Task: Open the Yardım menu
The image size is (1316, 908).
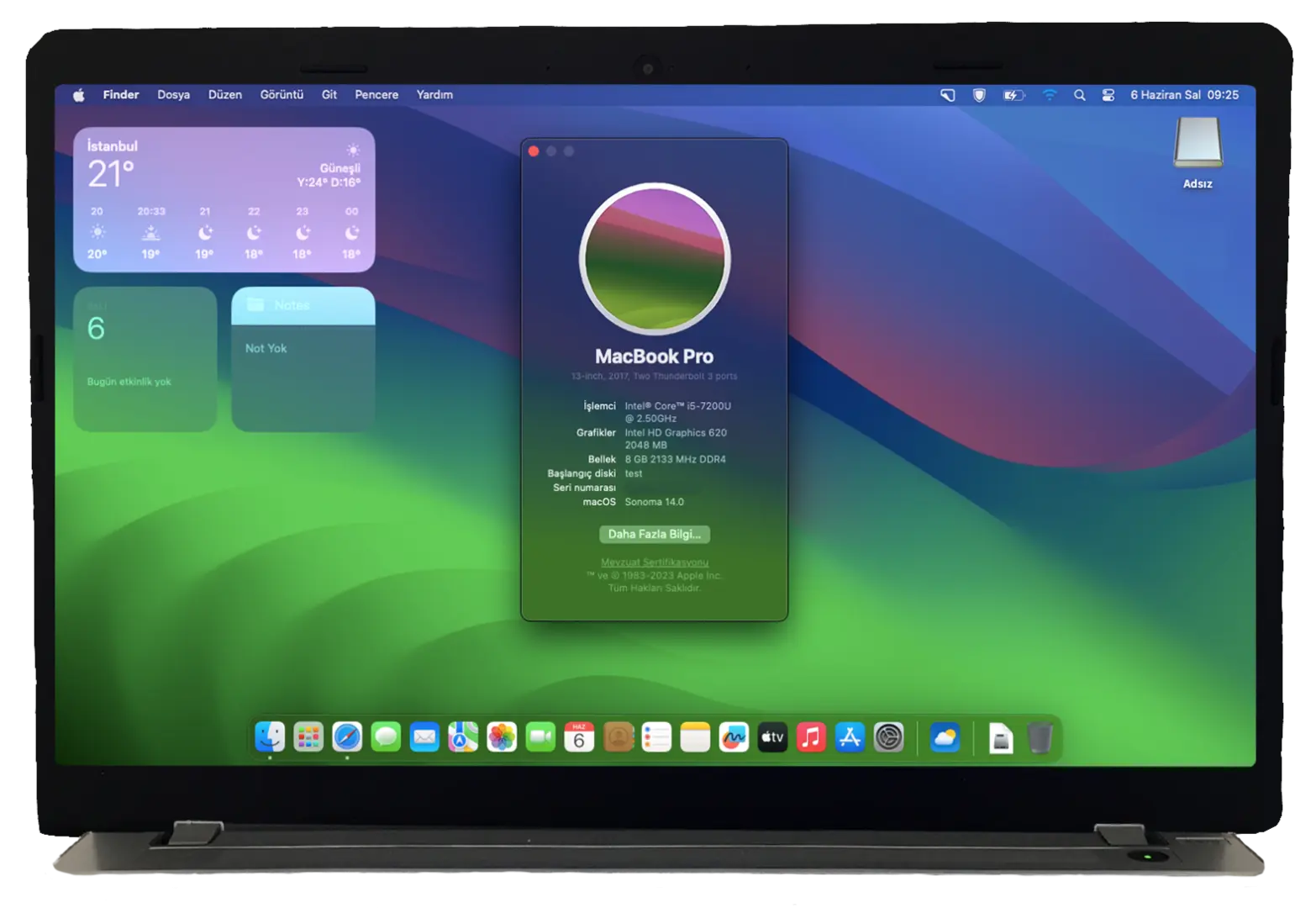Action: pos(434,95)
